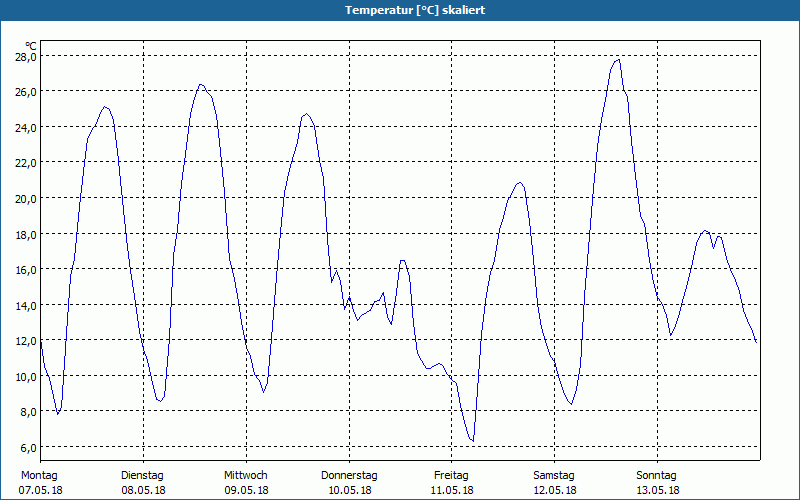Click the Freitag day label
This screenshot has height=500, width=800.
[x=451, y=476]
